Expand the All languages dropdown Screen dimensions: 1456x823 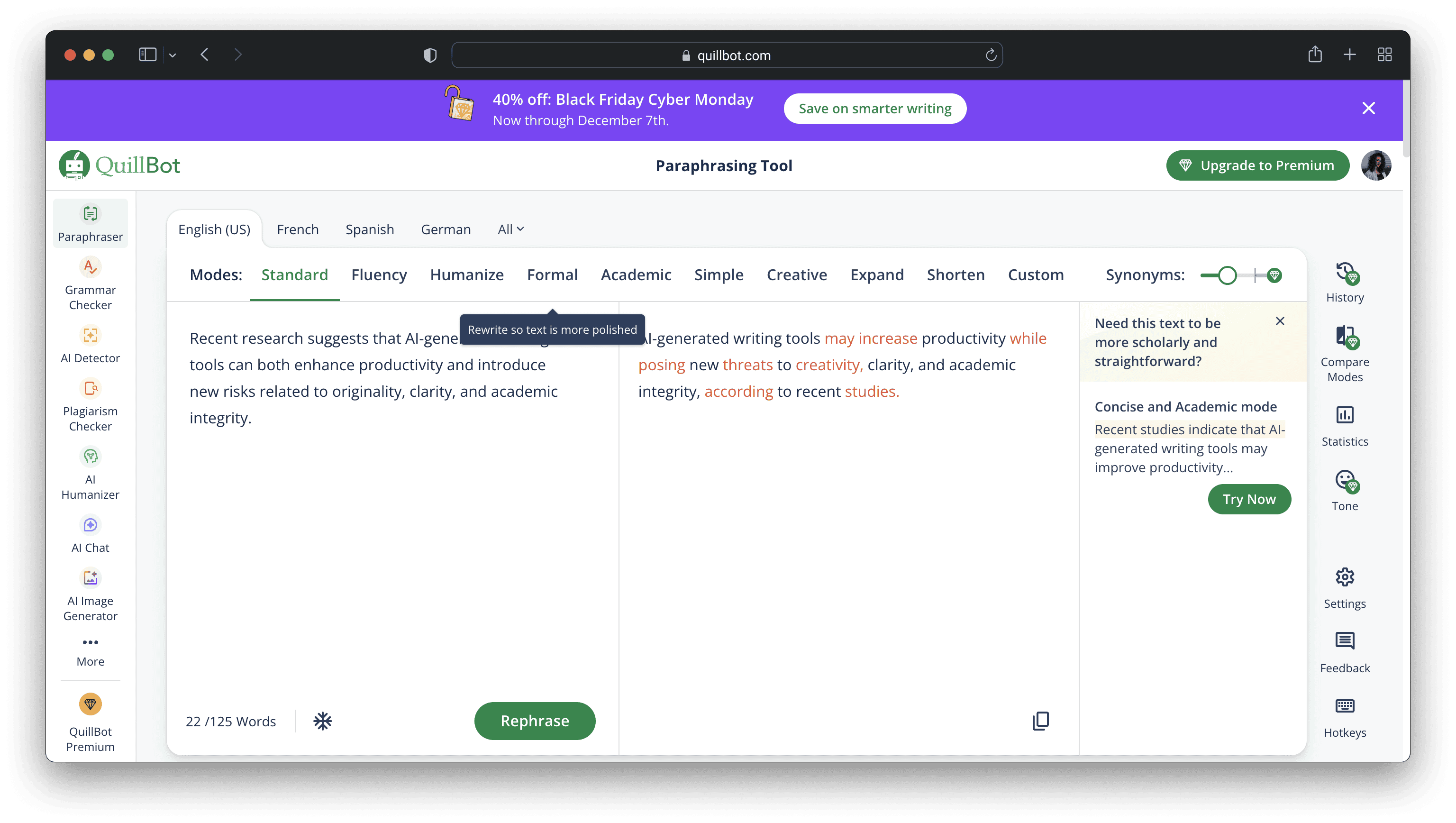[x=510, y=229]
